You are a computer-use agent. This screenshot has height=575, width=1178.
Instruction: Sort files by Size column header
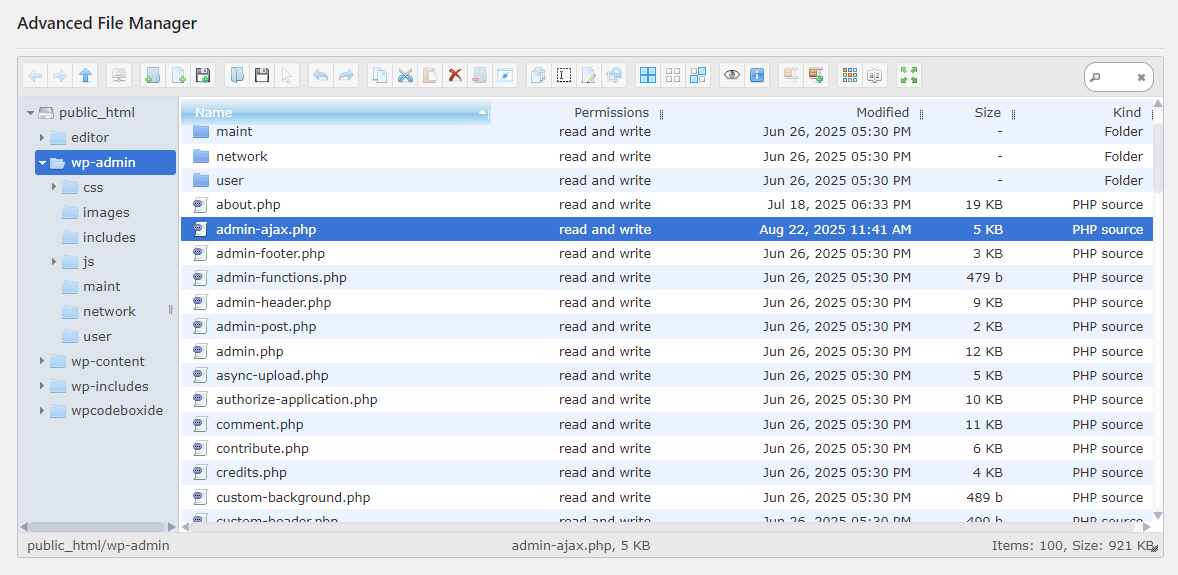coord(987,113)
